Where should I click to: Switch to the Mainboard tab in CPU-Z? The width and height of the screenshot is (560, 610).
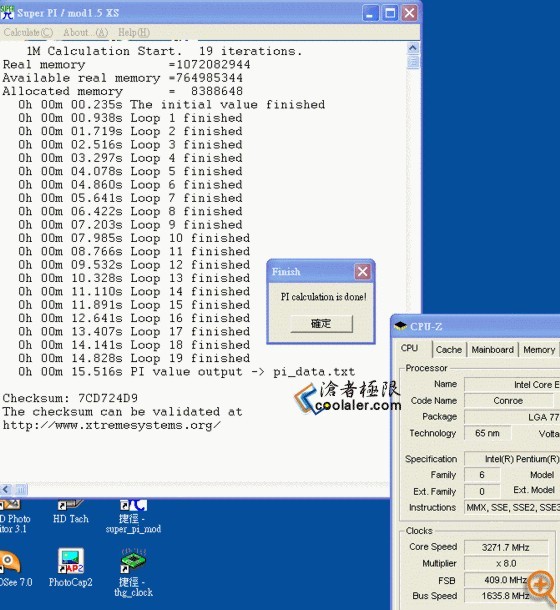[492, 350]
